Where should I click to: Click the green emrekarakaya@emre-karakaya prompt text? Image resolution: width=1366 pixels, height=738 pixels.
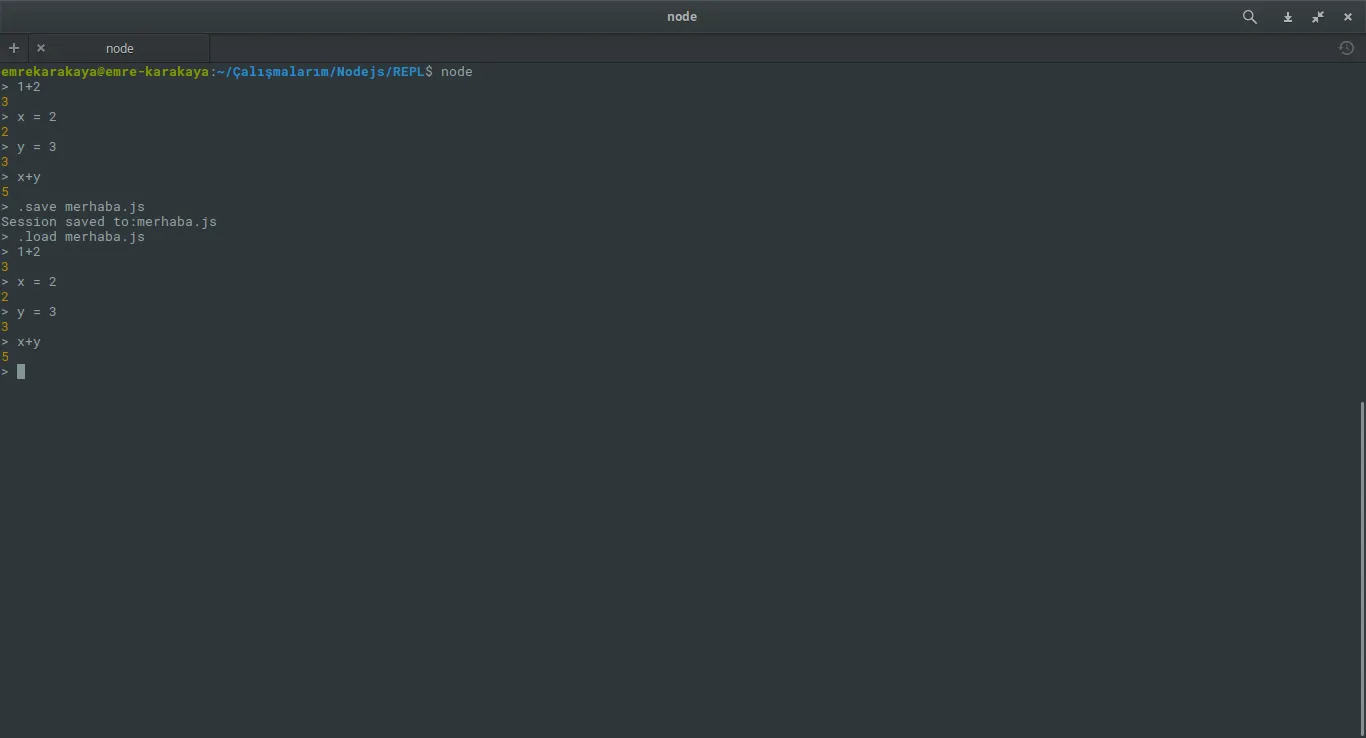pos(105,72)
